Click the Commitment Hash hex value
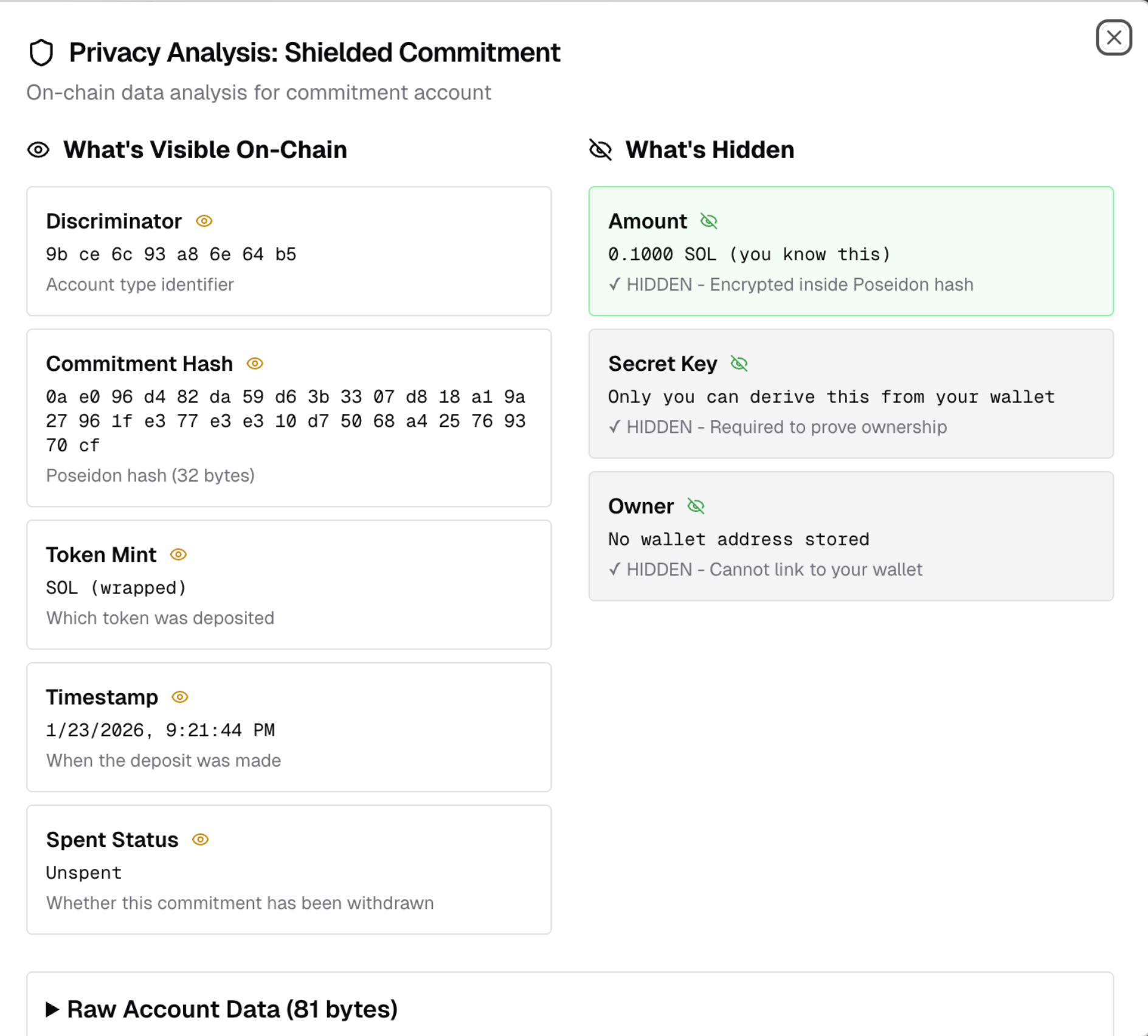 [x=286, y=421]
